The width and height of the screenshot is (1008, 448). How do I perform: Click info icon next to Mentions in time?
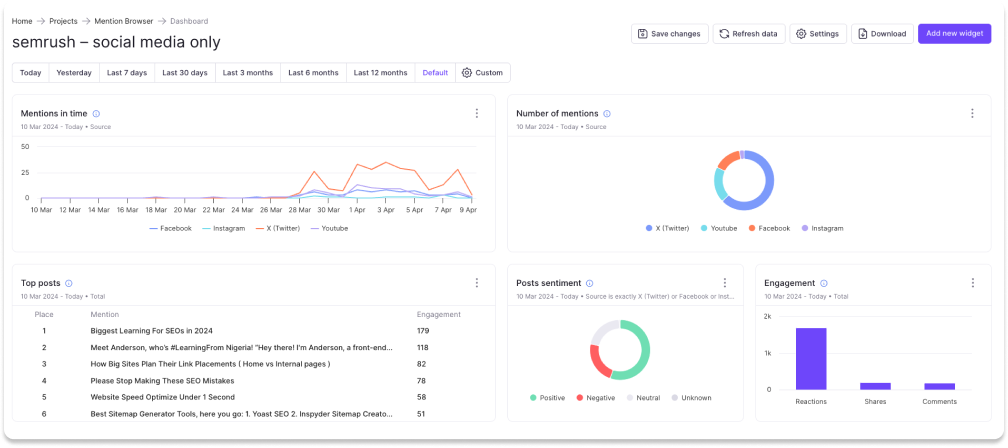click(x=96, y=114)
